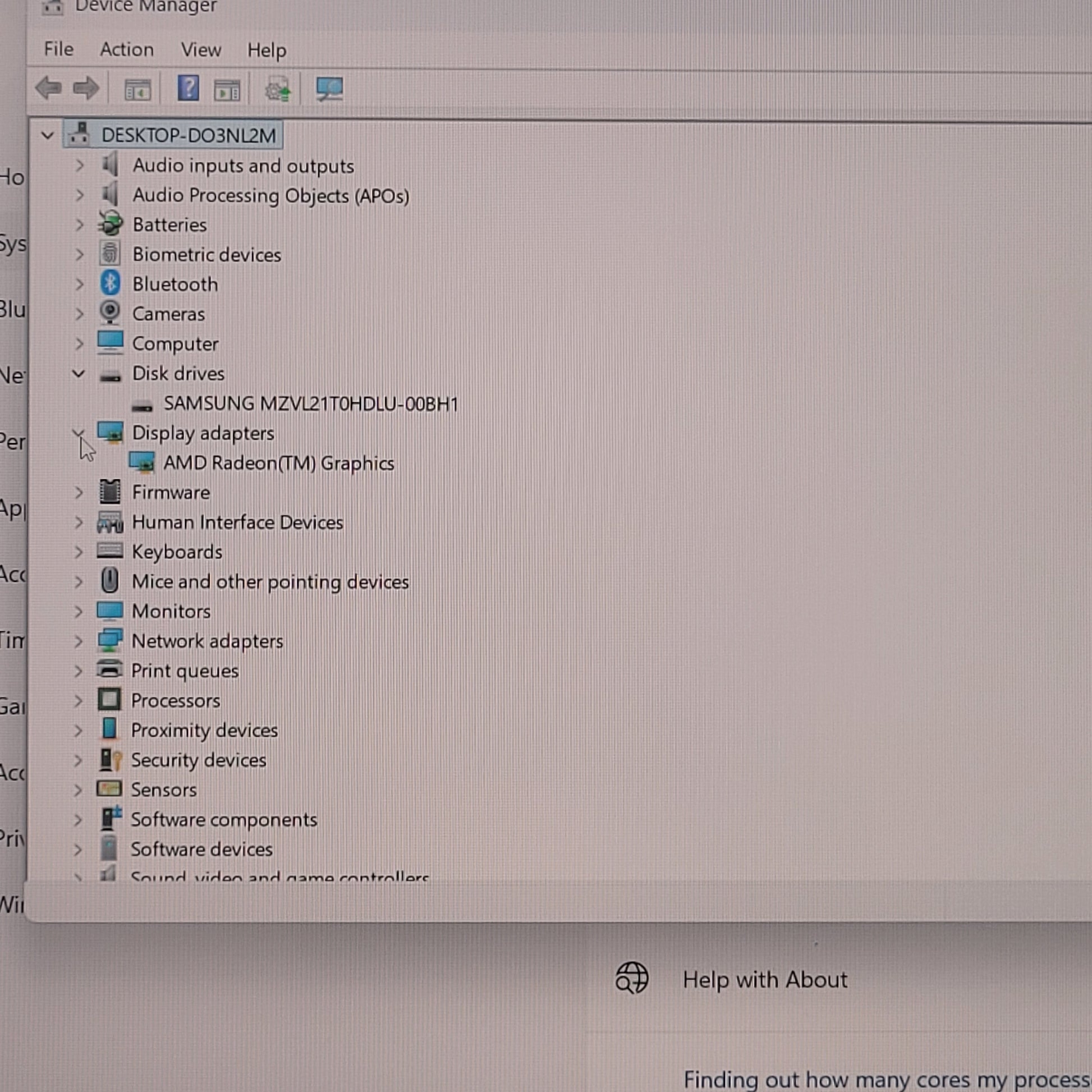The image size is (1092, 1092).
Task: Click the action pane toolbar icon
Action: point(227,89)
